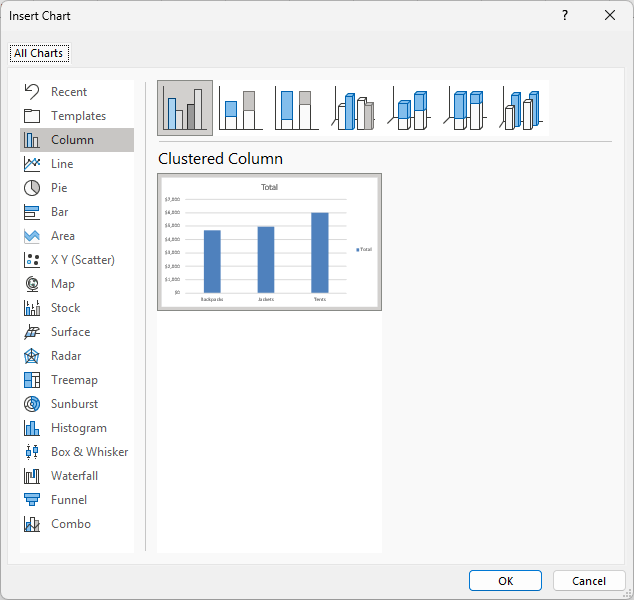
Task: Click the Clustered Column heading text
Action: pos(220,158)
